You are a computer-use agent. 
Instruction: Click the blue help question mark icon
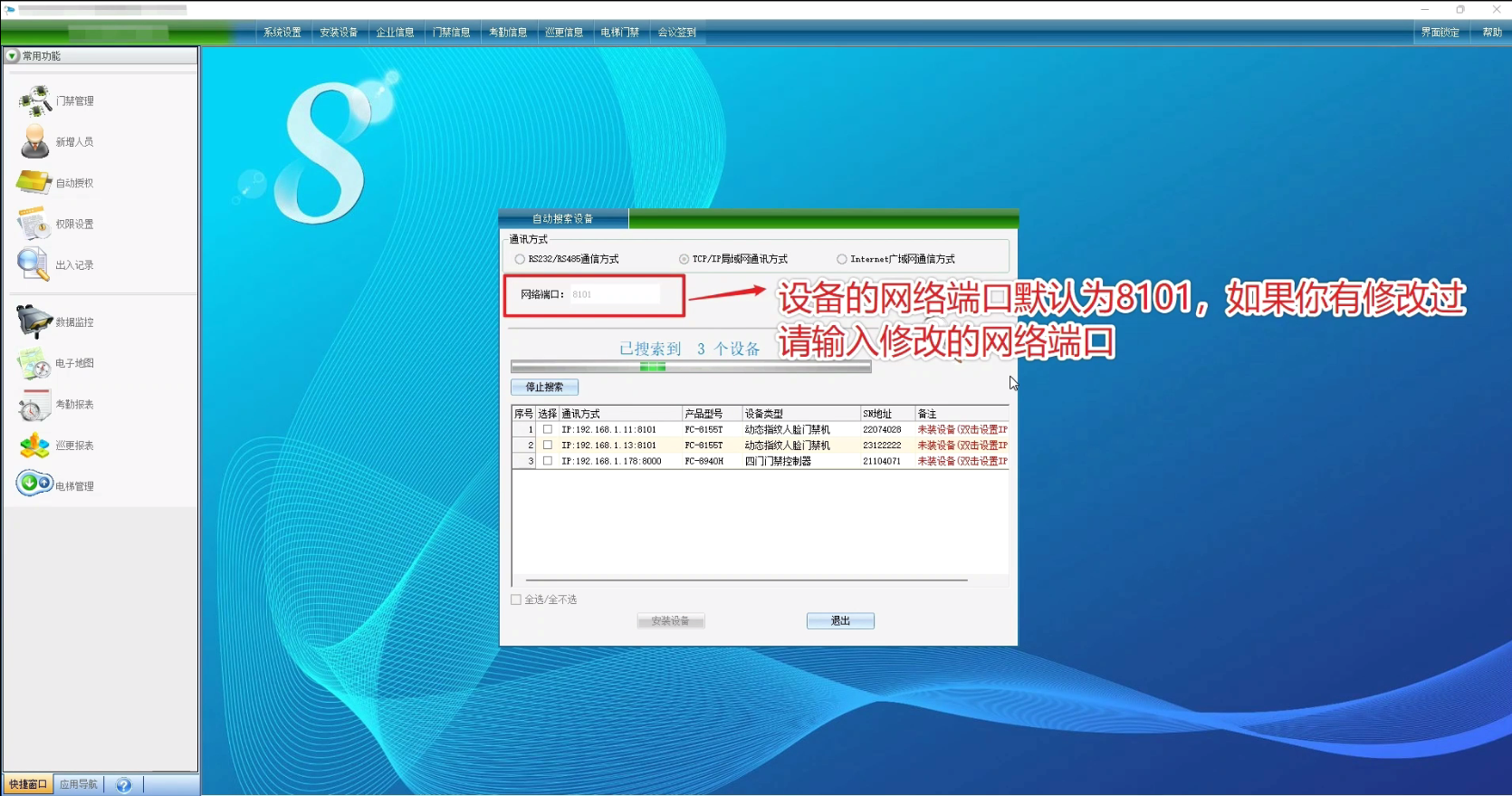(124, 785)
